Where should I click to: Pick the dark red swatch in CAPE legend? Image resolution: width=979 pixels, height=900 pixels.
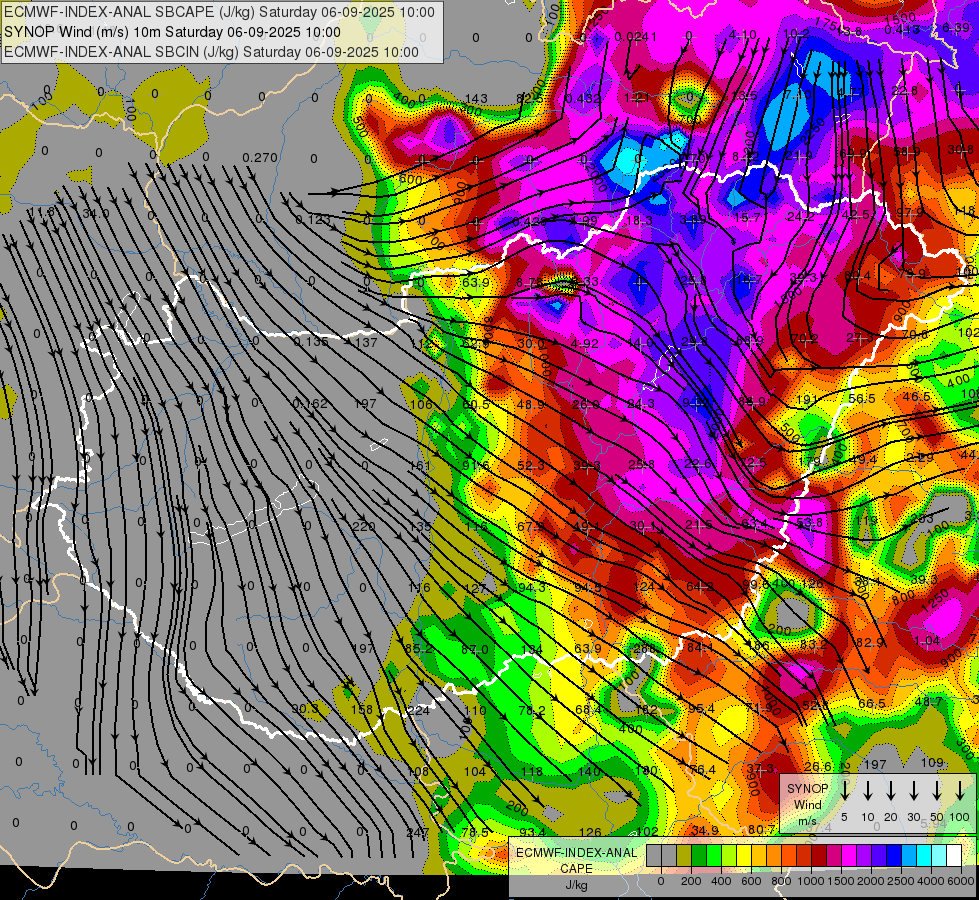(x=819, y=856)
